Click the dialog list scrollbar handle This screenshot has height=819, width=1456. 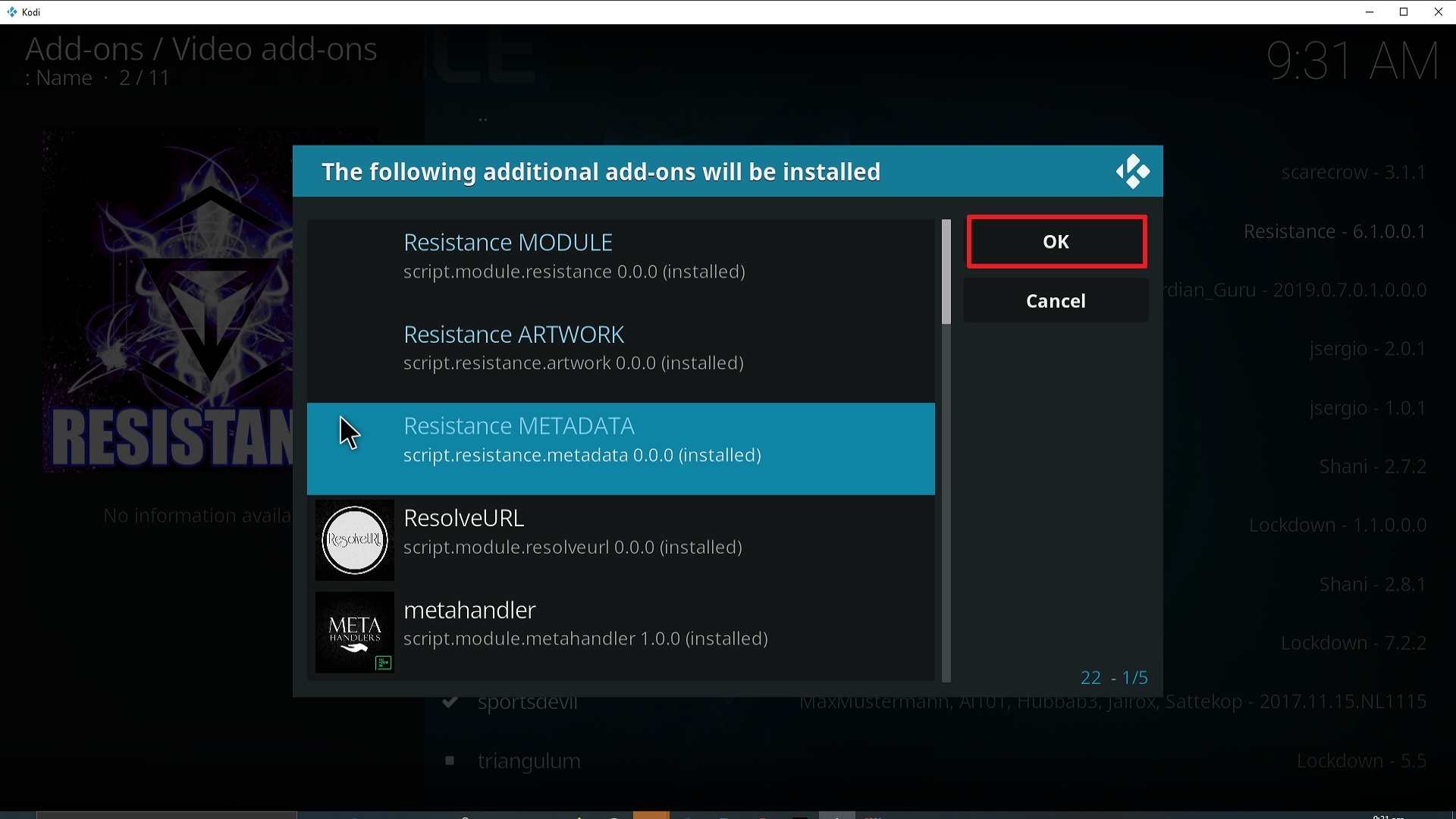coord(946,272)
